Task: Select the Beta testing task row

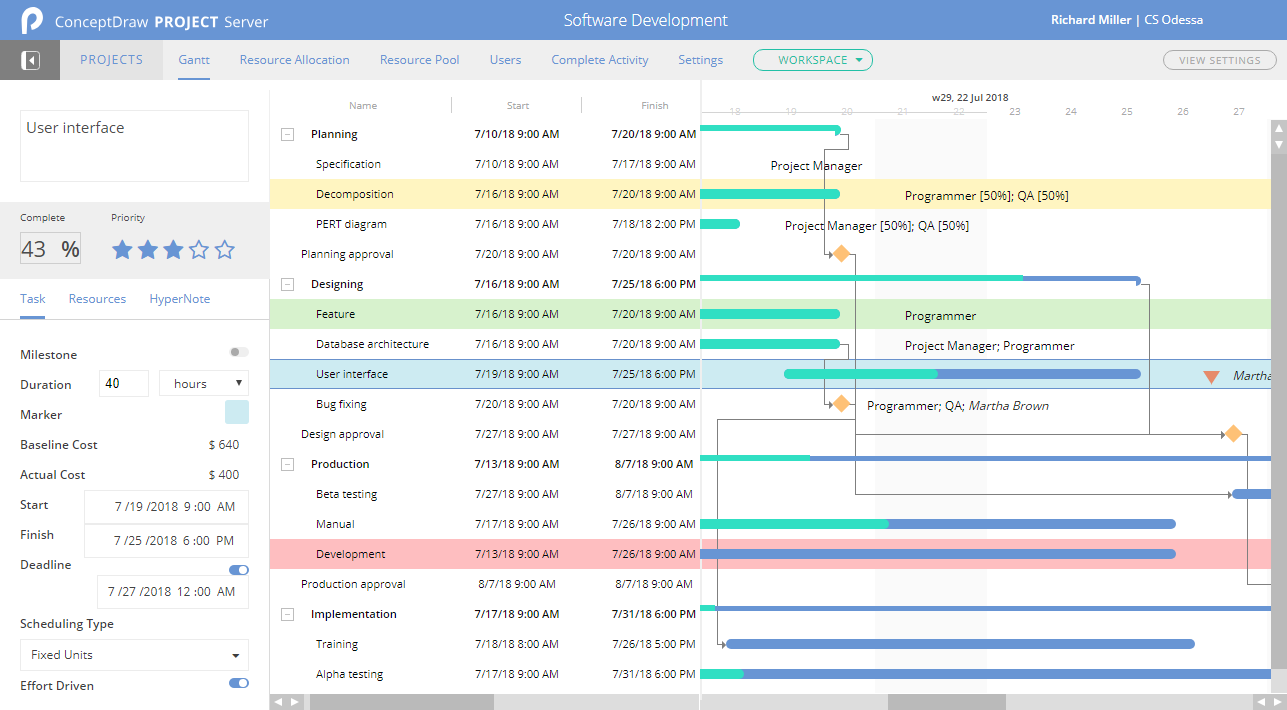Action: pos(485,494)
